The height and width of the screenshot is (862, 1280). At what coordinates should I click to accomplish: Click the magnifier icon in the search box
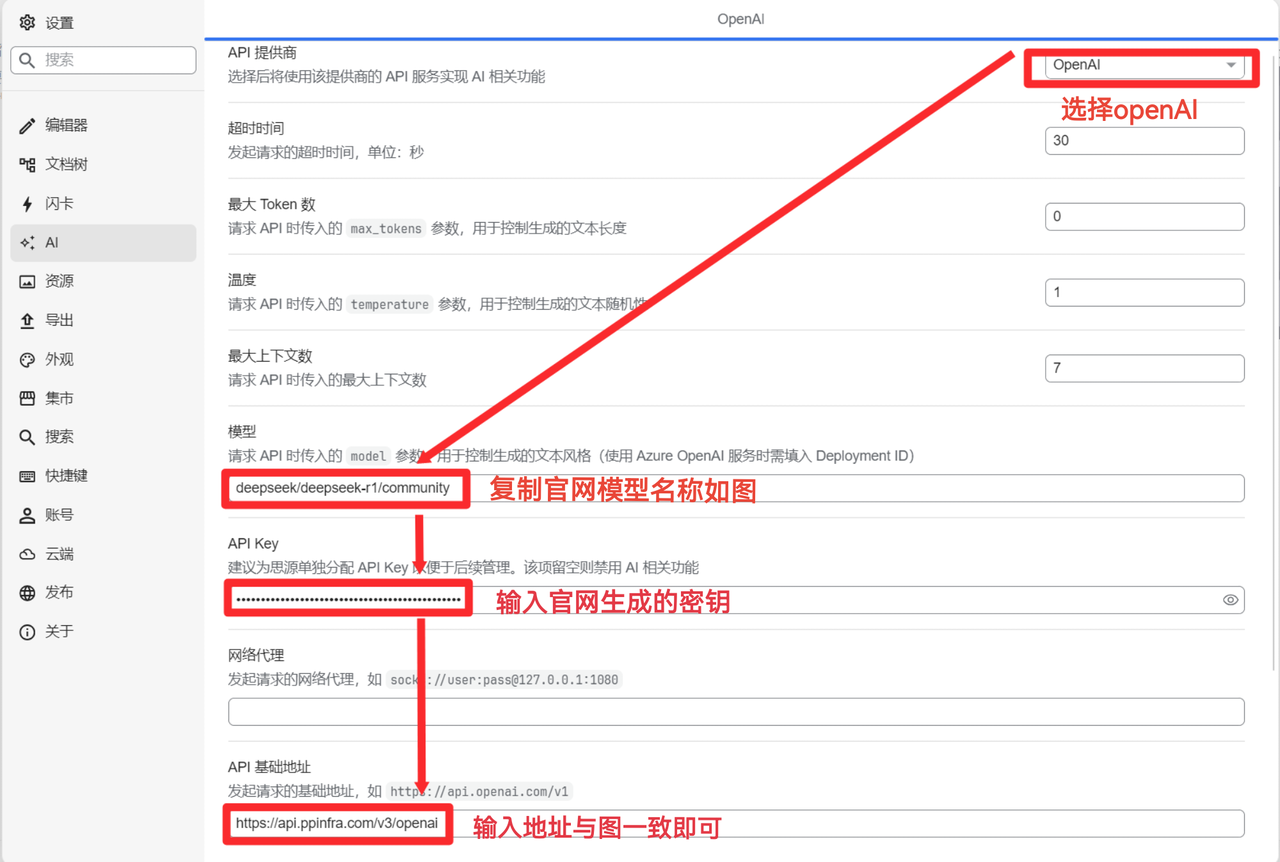coord(28,60)
